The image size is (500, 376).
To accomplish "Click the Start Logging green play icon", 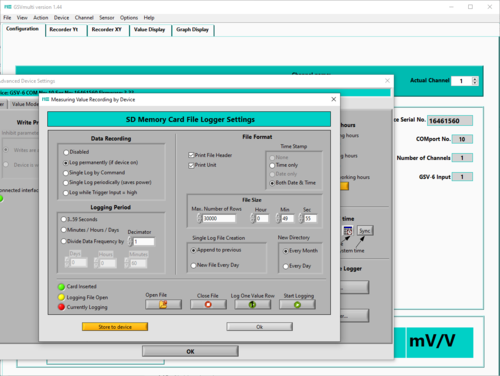I will pos(297,304).
